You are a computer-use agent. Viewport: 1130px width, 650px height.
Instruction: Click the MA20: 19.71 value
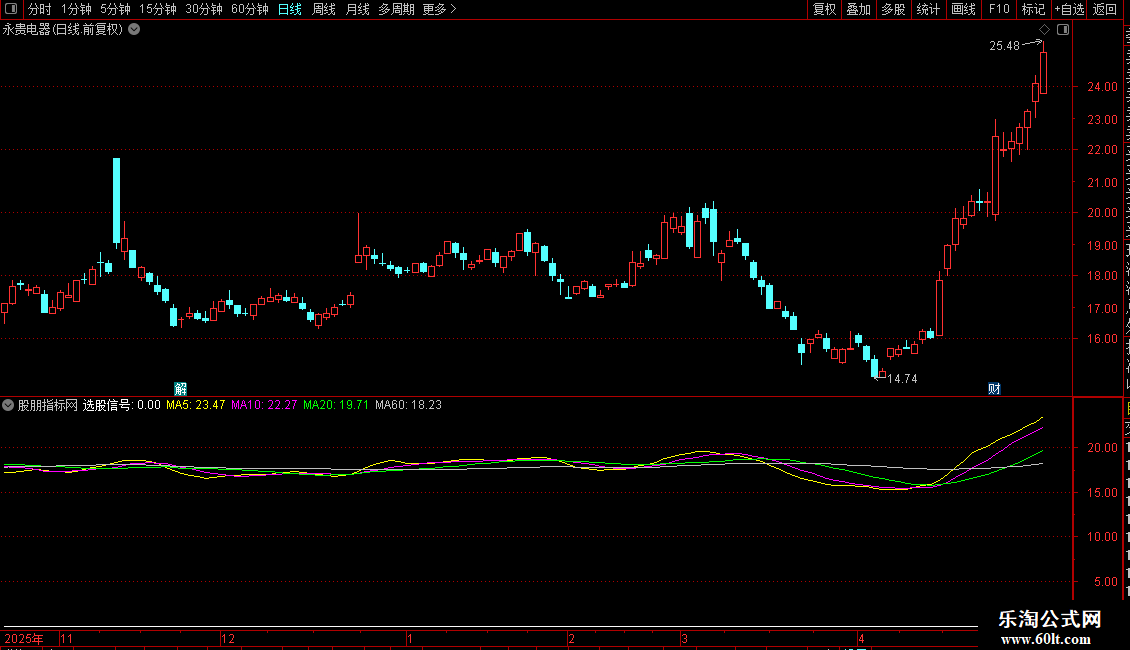(336, 405)
